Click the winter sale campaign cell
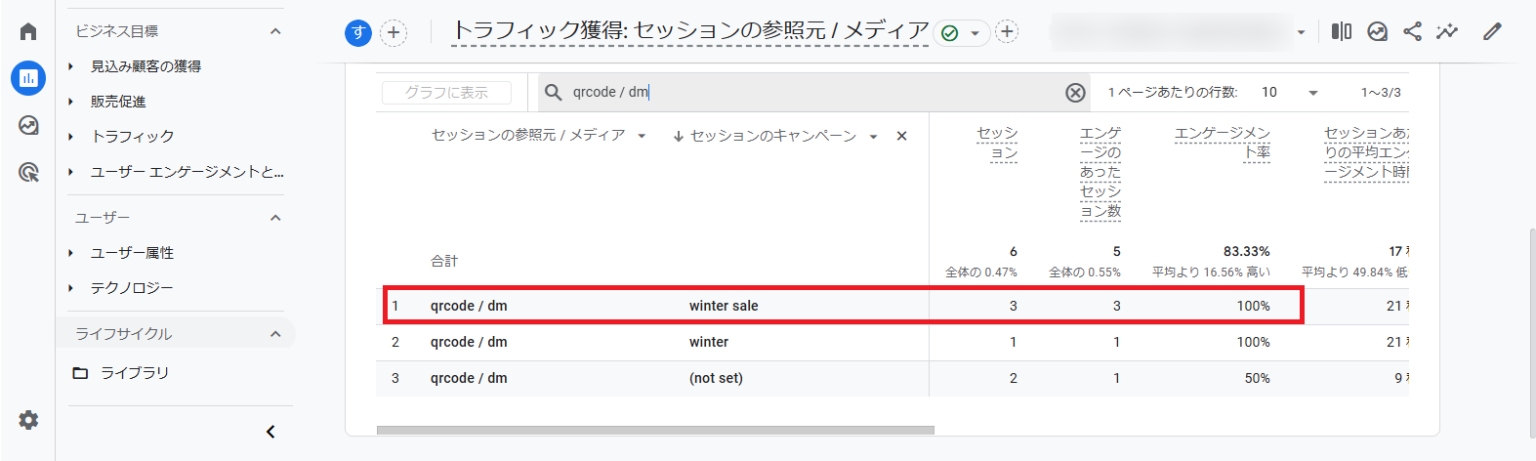1536x461 pixels. (x=724, y=306)
